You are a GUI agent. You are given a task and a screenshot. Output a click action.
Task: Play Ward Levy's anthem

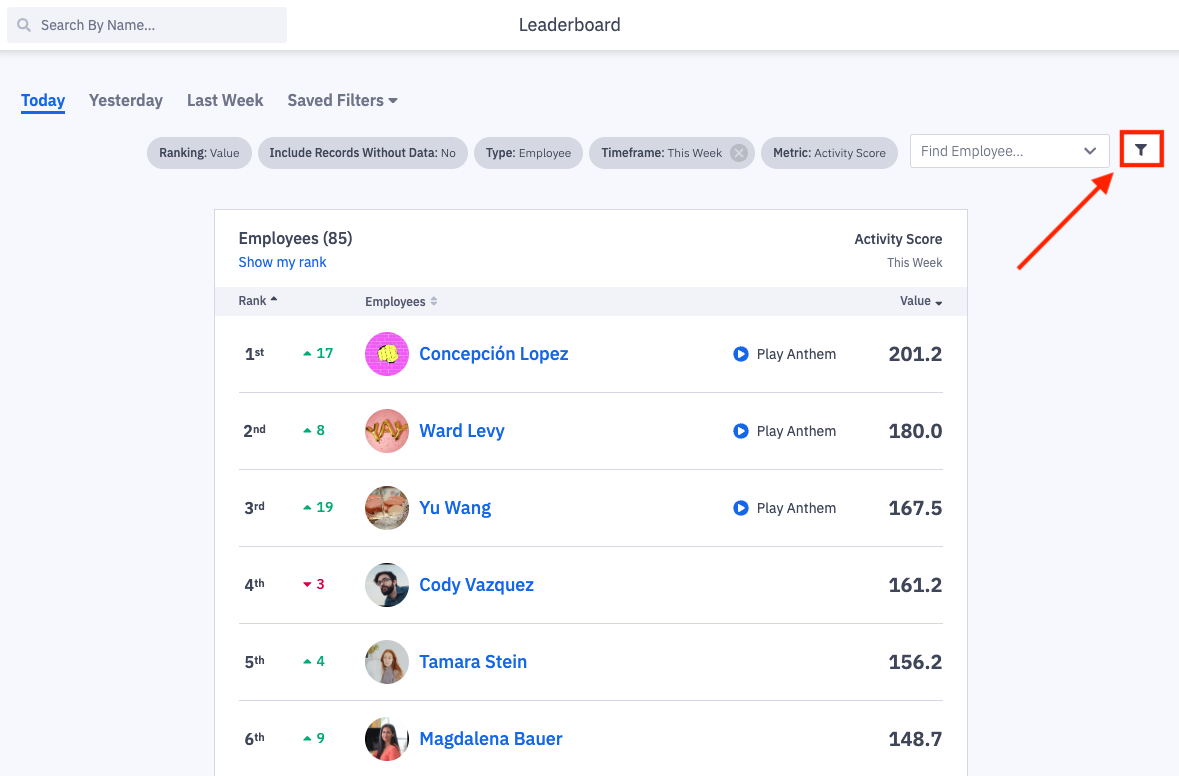pyautogui.click(x=741, y=431)
